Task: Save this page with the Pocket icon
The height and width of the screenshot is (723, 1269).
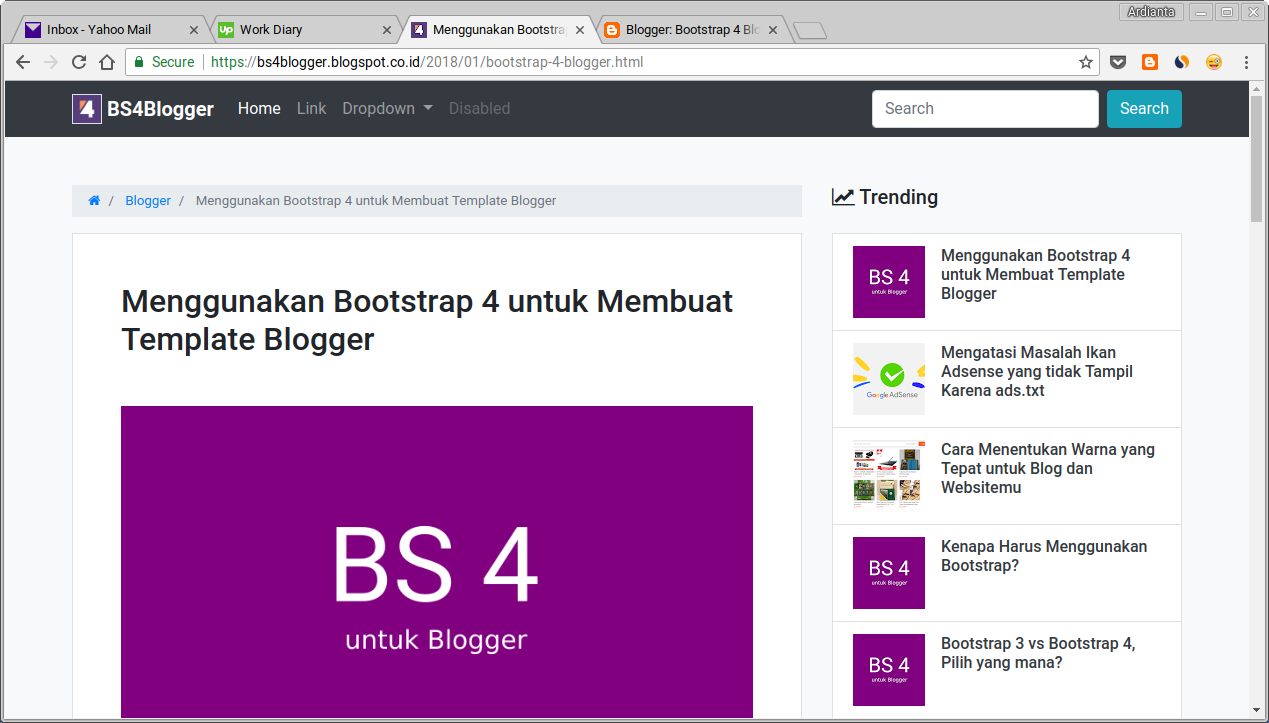Action: [1117, 61]
